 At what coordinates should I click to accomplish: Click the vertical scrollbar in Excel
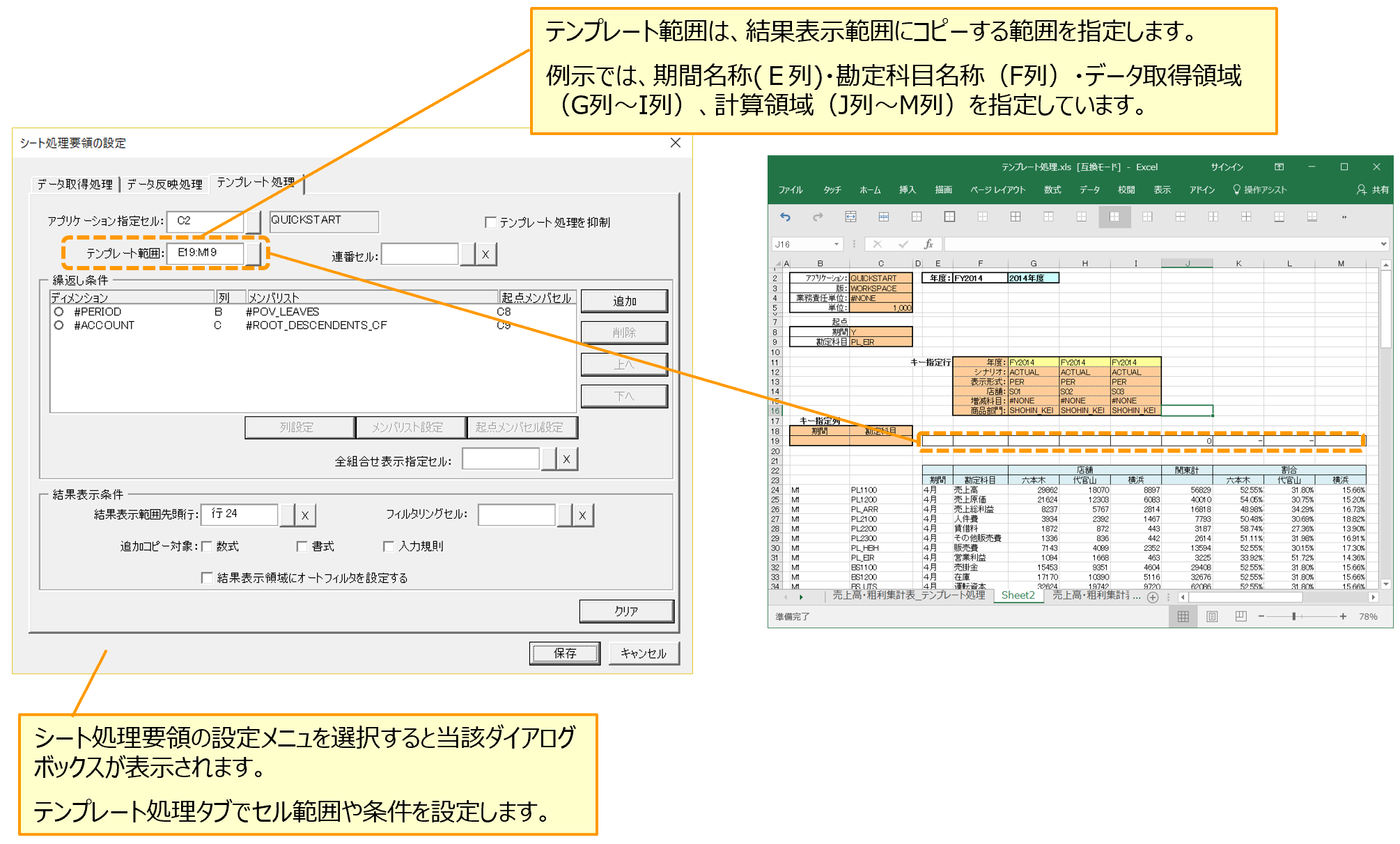1386,425
